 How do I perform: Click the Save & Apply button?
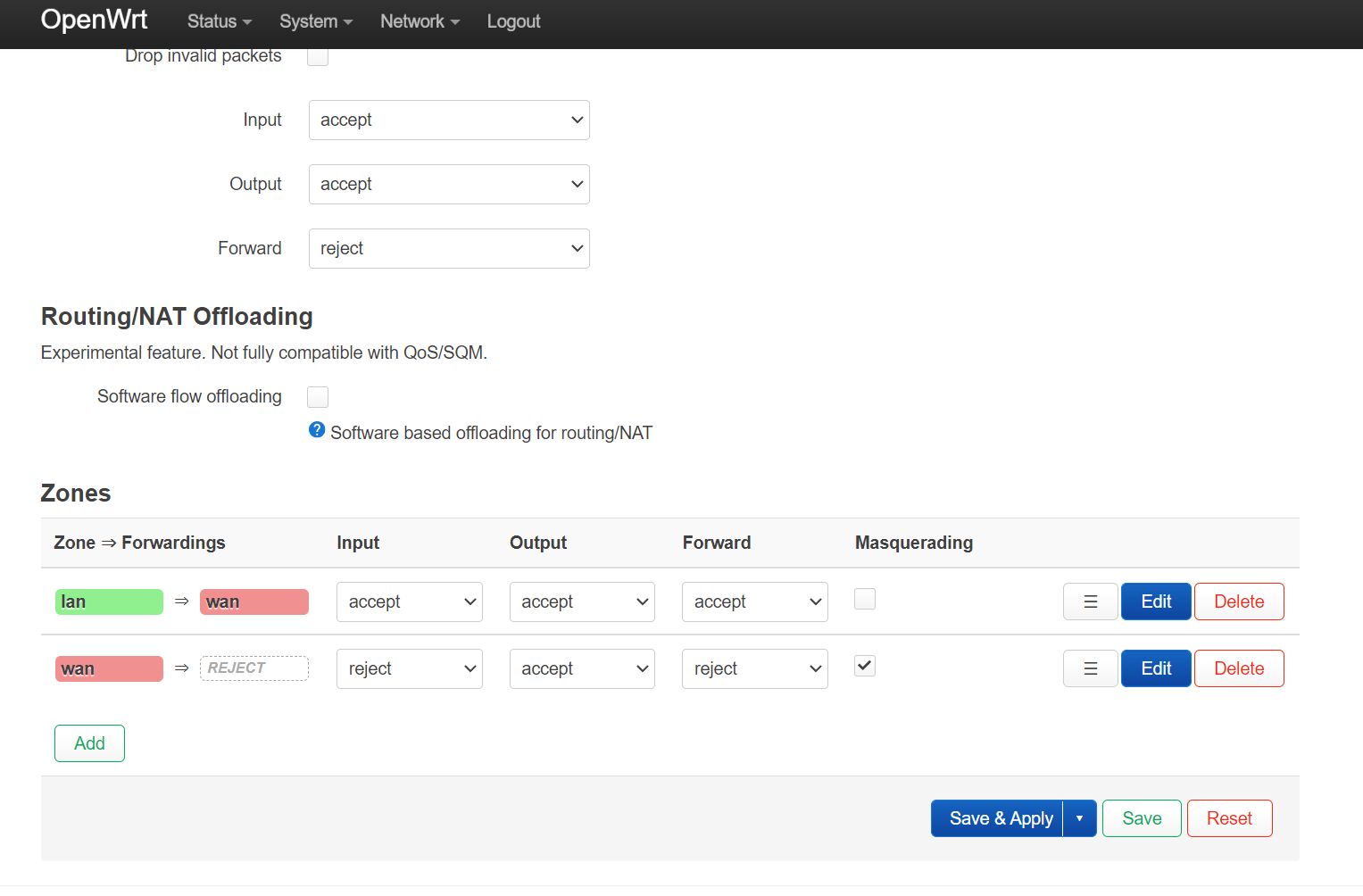tap(997, 818)
